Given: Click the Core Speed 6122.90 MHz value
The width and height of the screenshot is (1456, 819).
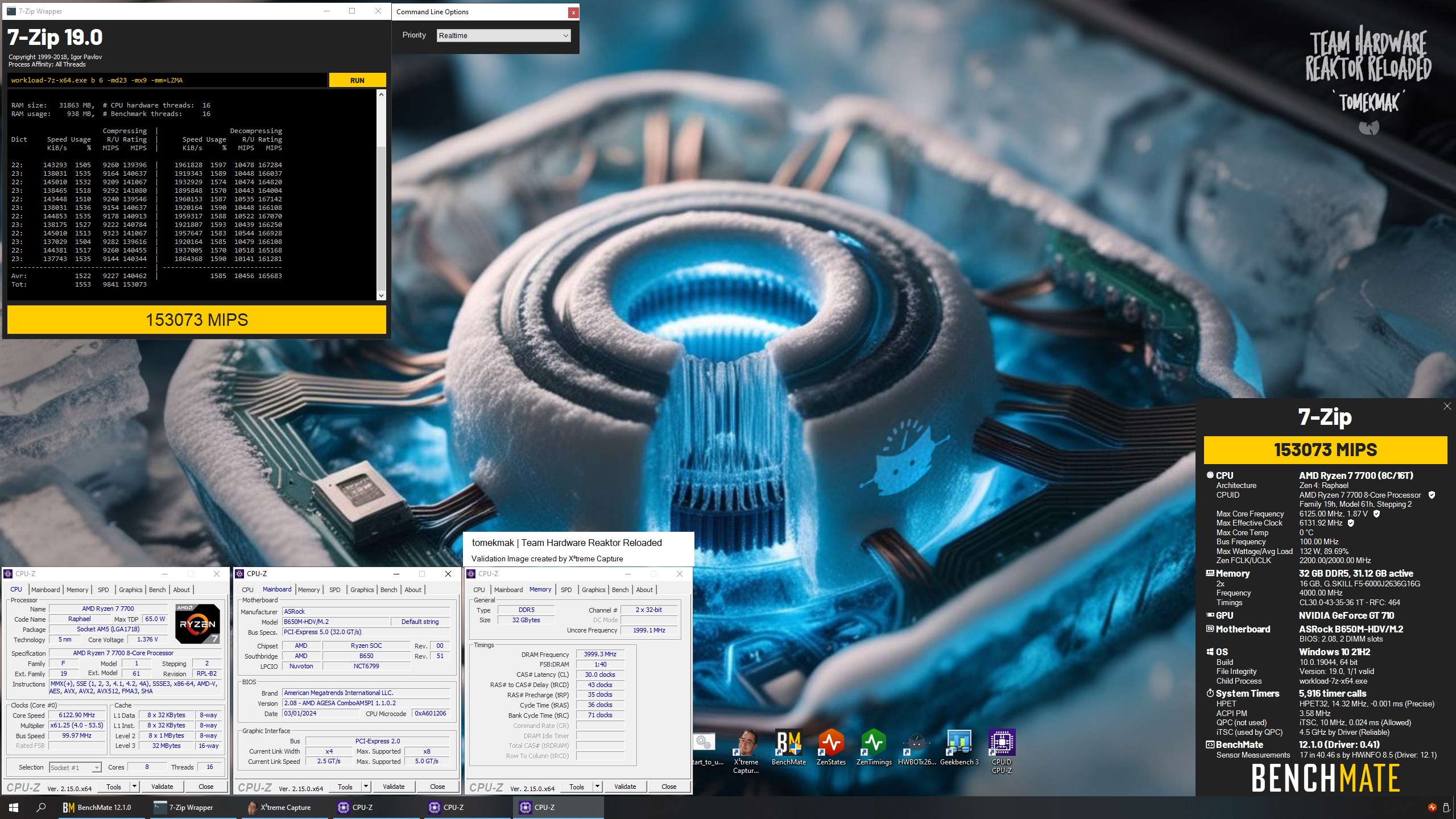Looking at the screenshot, I should 77,715.
